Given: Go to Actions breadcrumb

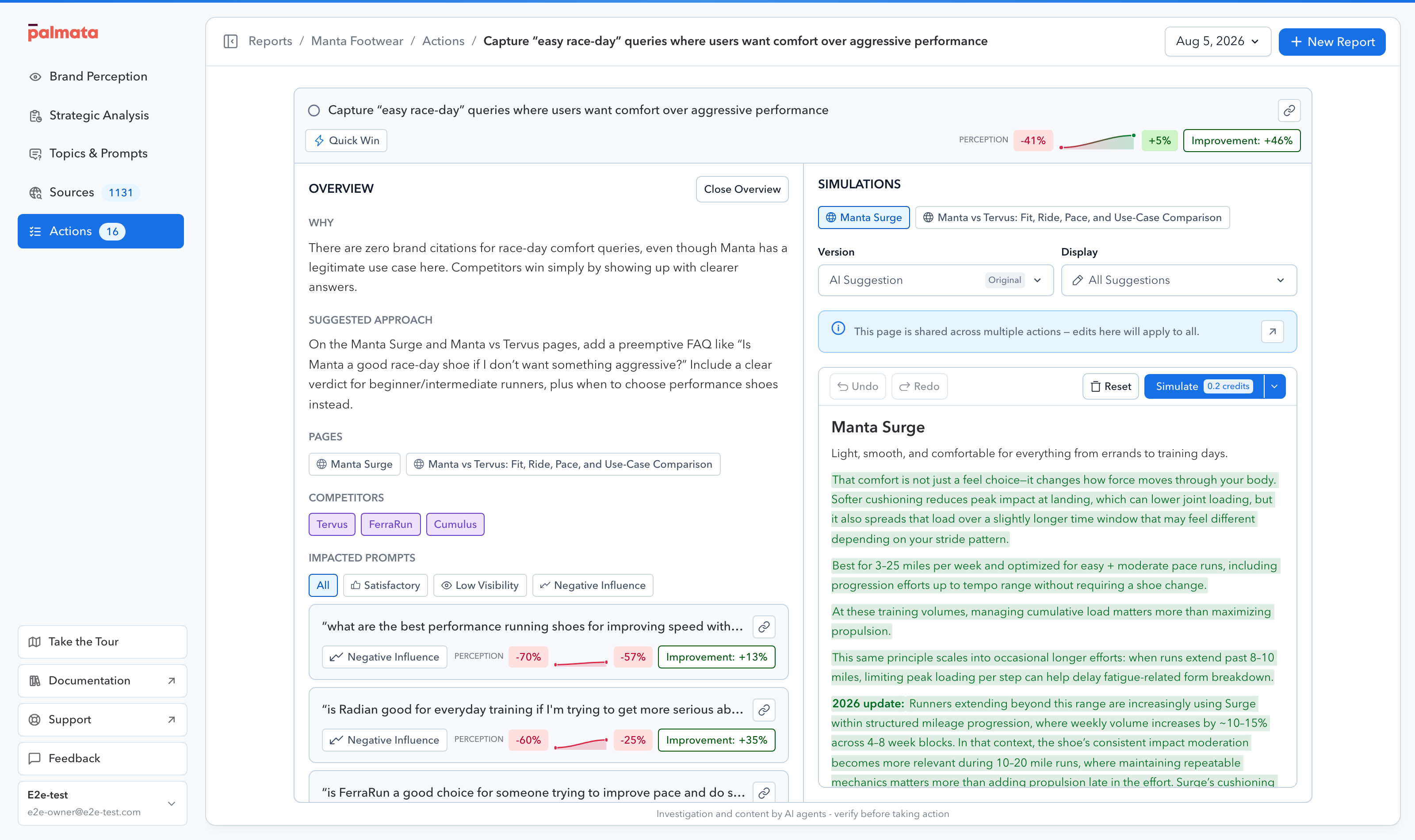Looking at the screenshot, I should point(443,41).
